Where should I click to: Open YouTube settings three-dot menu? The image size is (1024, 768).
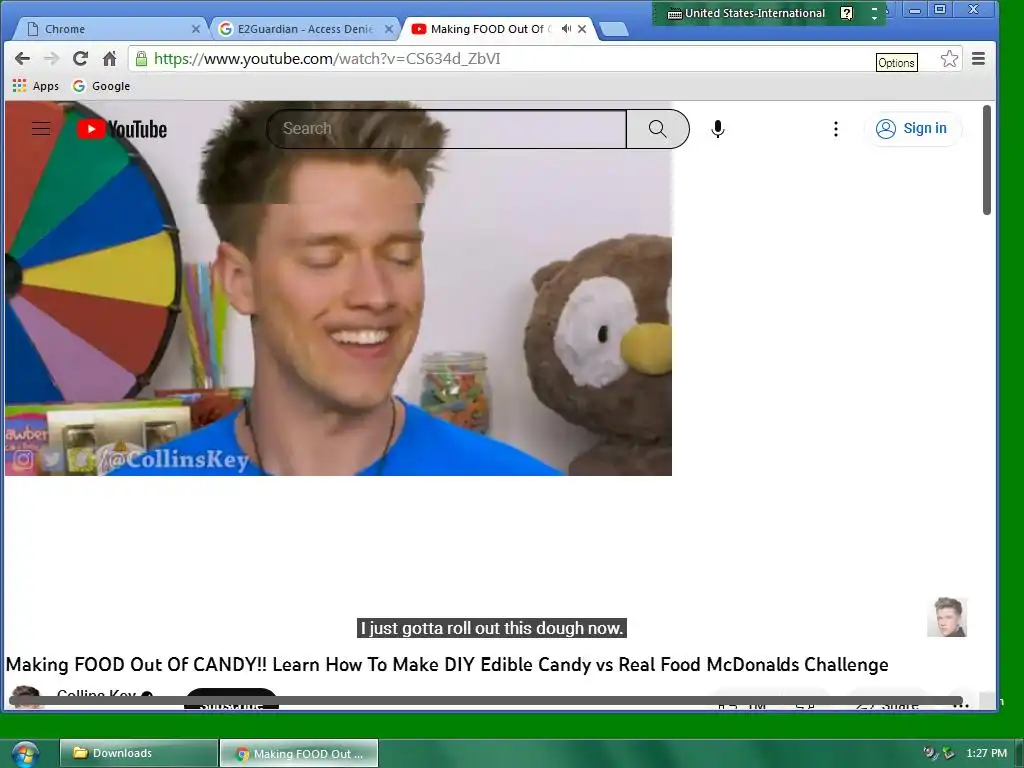835,129
